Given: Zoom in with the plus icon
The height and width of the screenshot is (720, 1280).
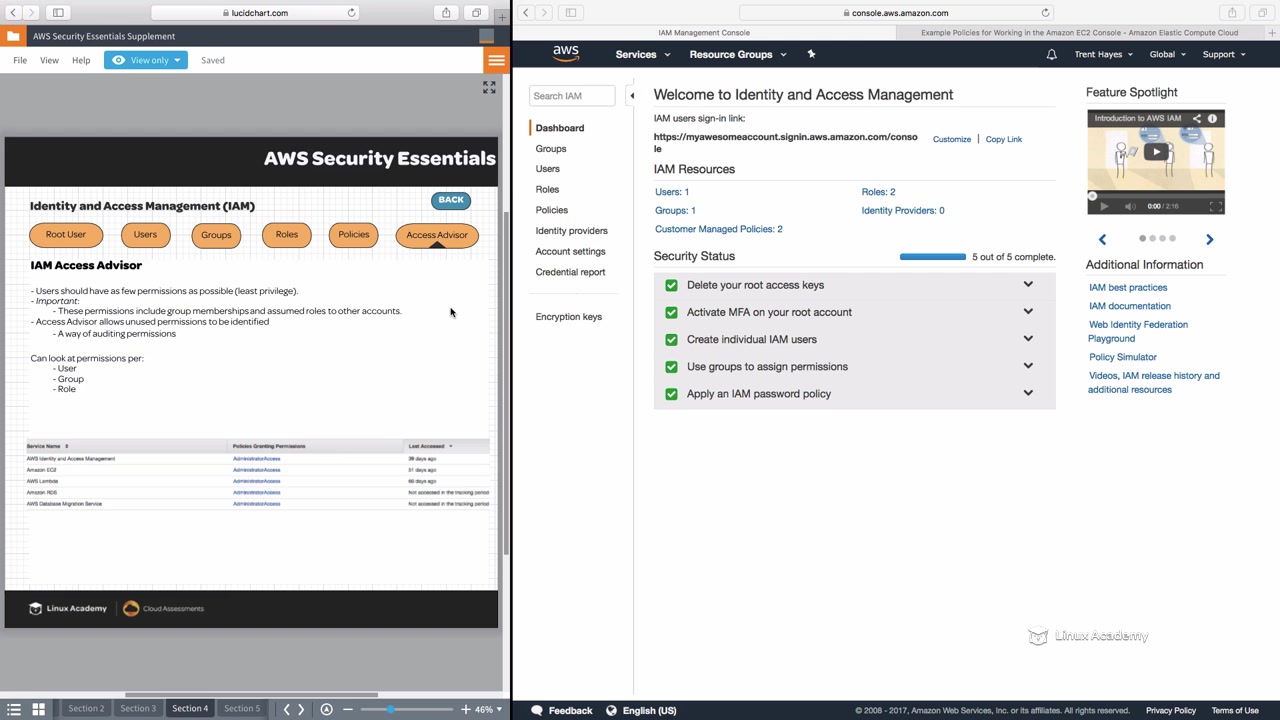Looking at the screenshot, I should click(466, 709).
